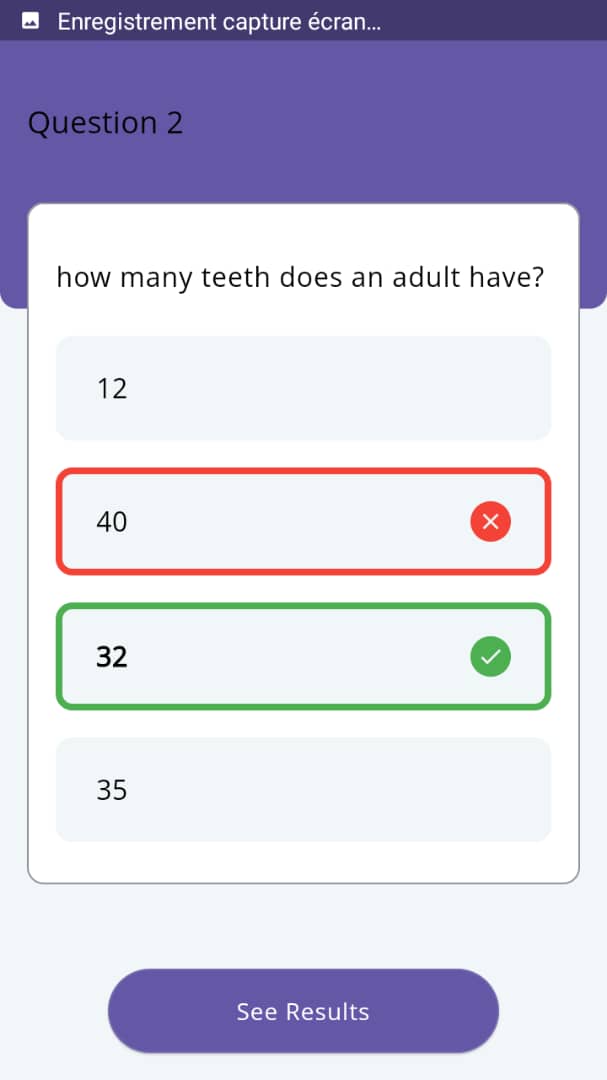Image resolution: width=607 pixels, height=1080 pixels.
Task: Tap the green checkmark icon on answer 32
Action: (x=491, y=656)
